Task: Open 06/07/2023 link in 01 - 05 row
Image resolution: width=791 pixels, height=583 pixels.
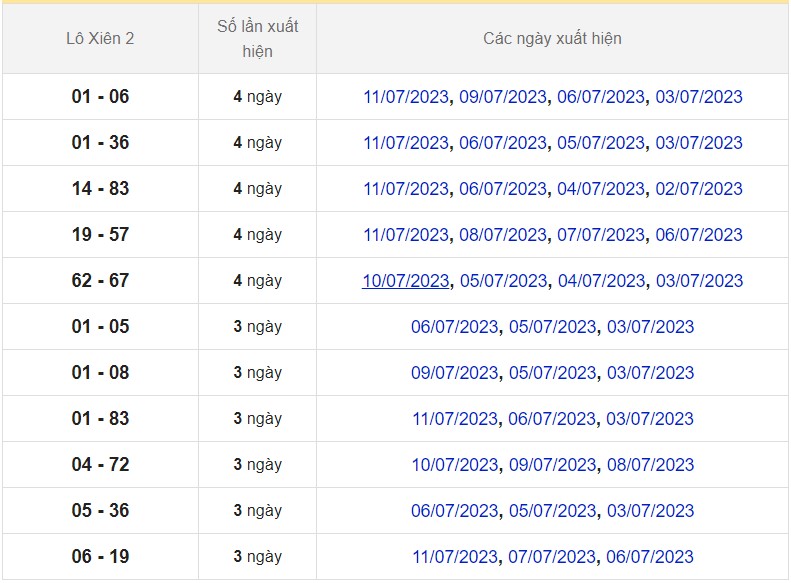Action: tap(454, 327)
